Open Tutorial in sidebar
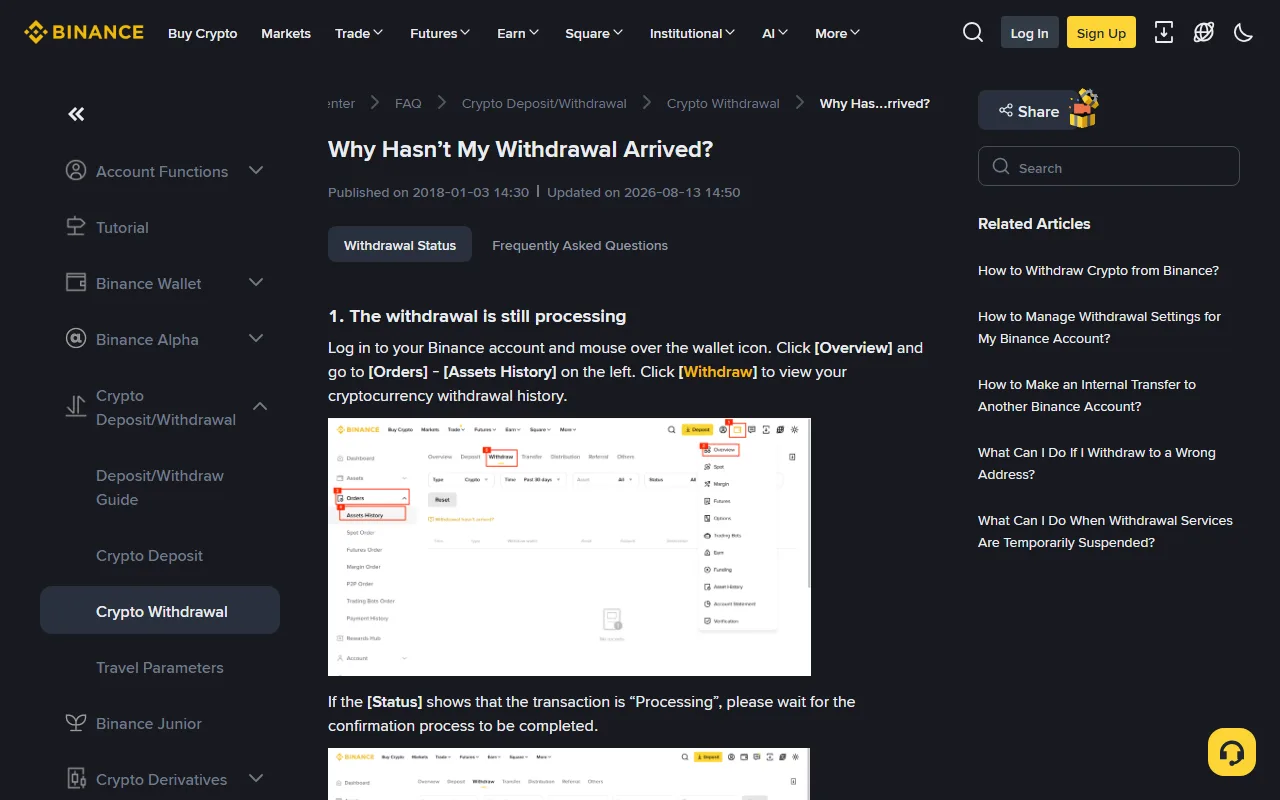 coord(122,227)
